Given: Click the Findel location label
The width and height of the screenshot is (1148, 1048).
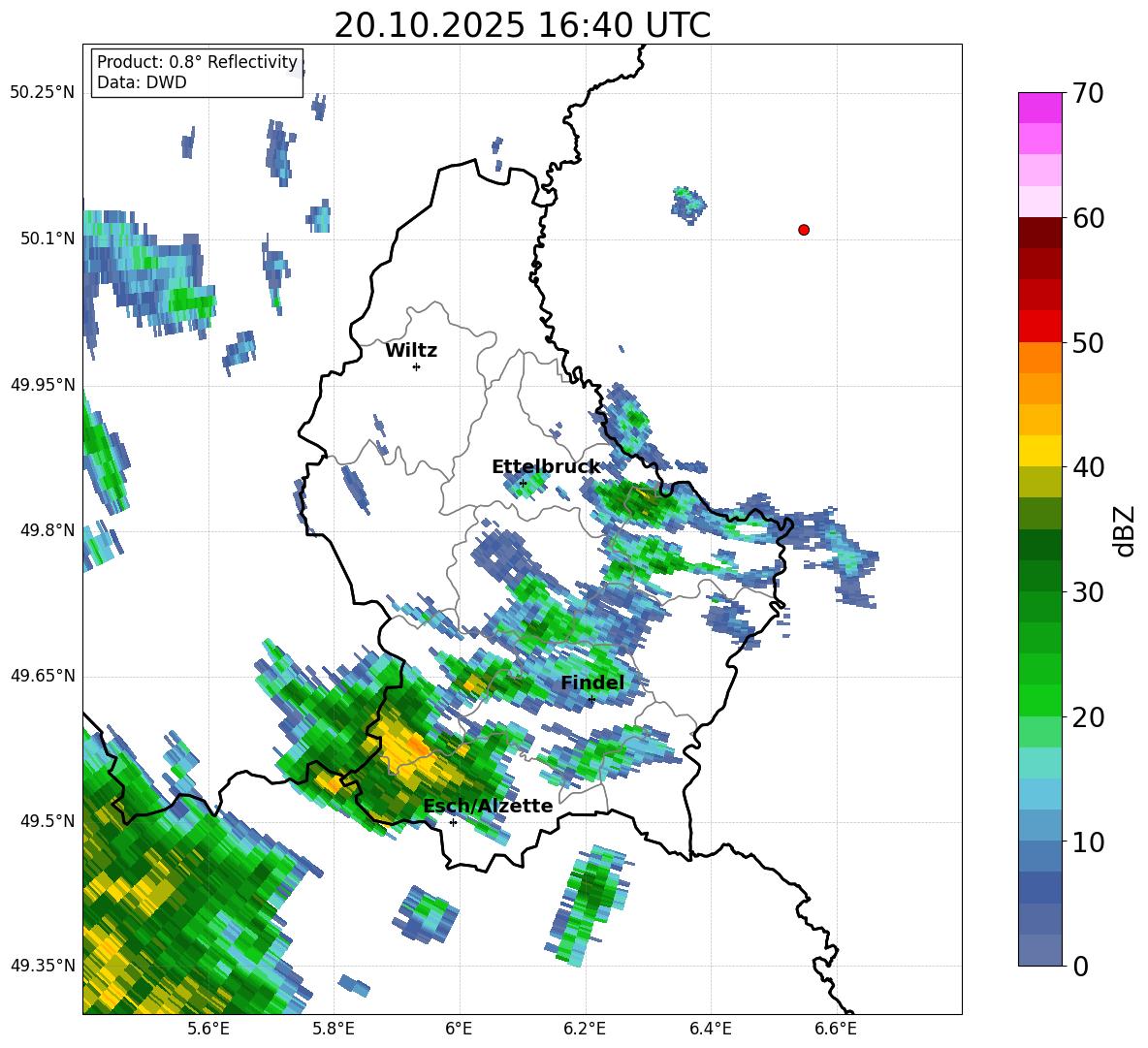Looking at the screenshot, I should (592, 683).
